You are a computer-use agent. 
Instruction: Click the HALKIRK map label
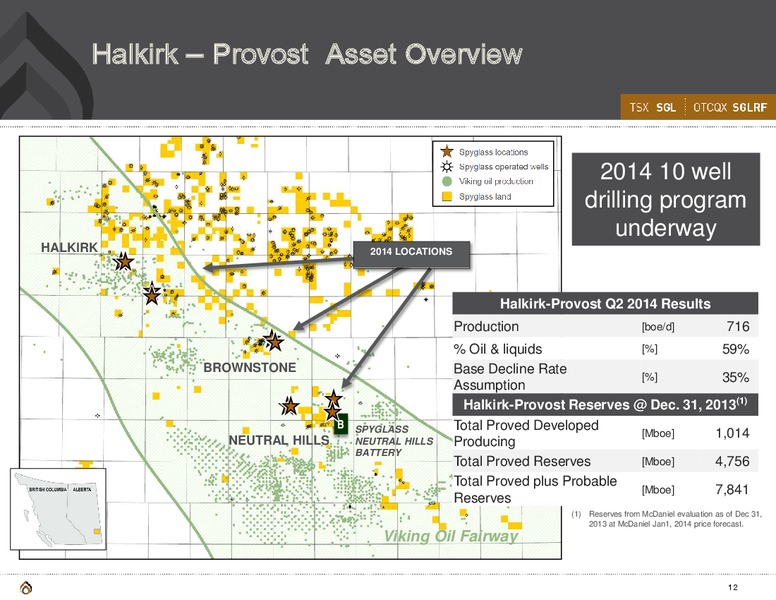pyautogui.click(x=69, y=247)
